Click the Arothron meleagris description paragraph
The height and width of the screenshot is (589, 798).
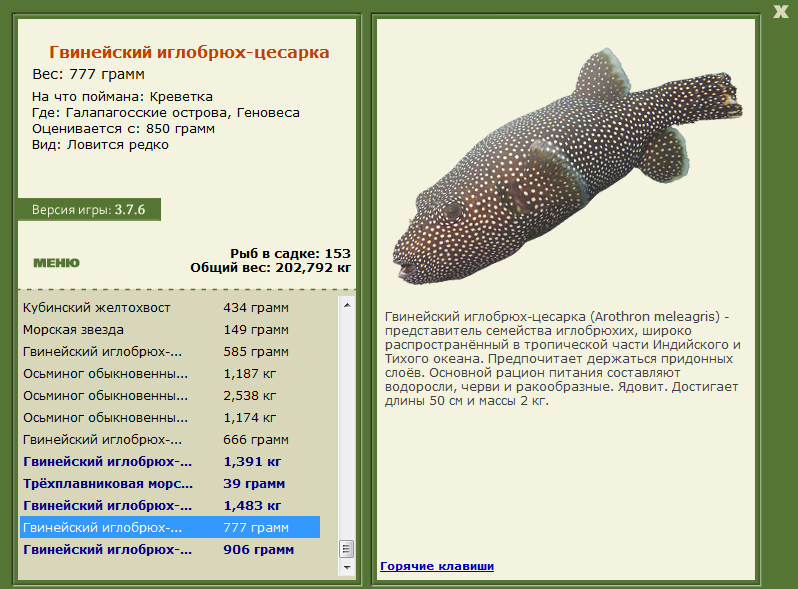click(562, 358)
